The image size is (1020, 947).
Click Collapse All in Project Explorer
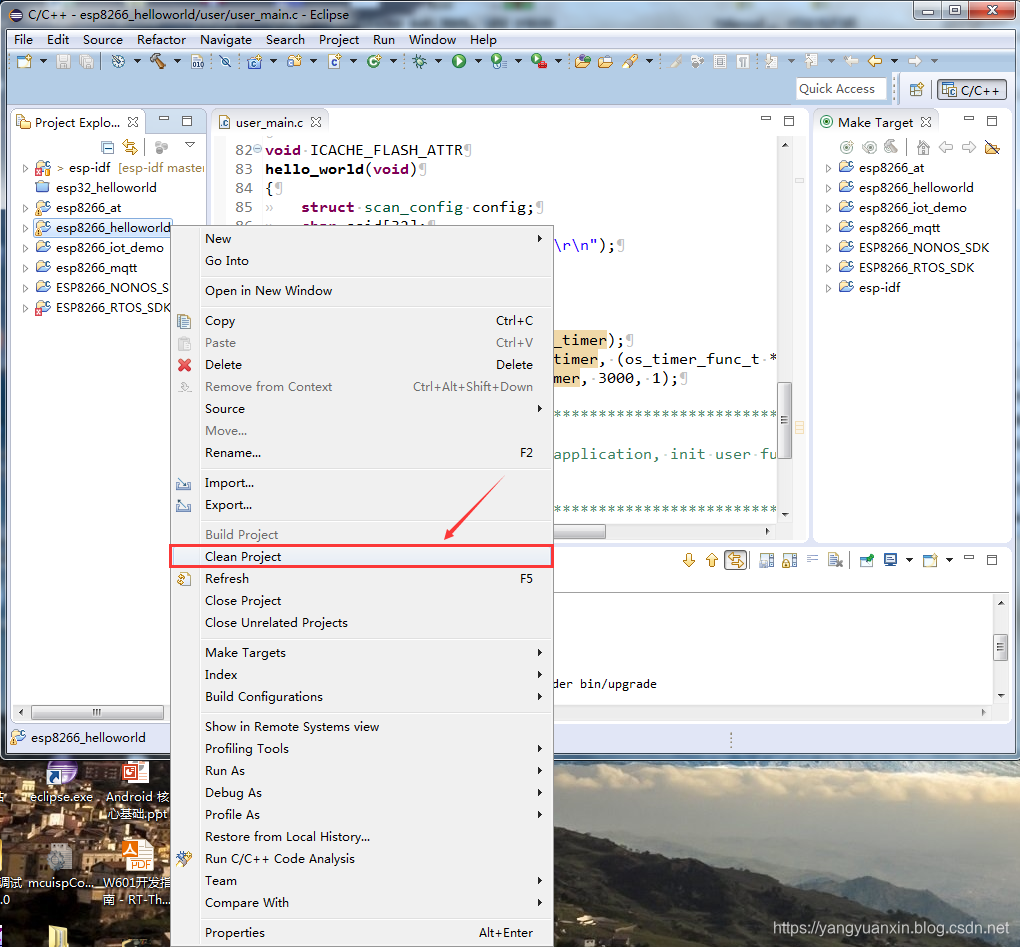tap(108, 147)
